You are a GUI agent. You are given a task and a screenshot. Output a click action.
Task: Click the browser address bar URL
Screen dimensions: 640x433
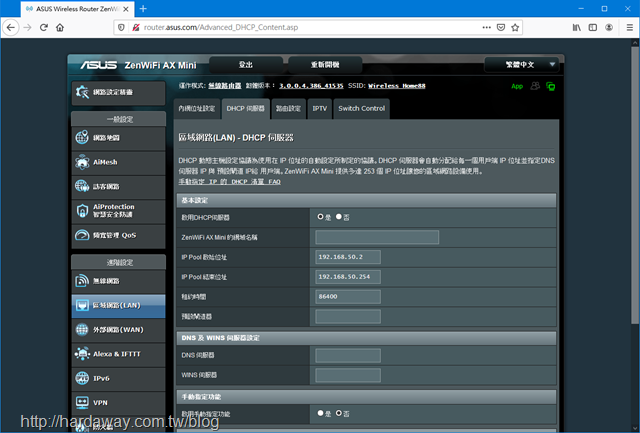[221, 27]
